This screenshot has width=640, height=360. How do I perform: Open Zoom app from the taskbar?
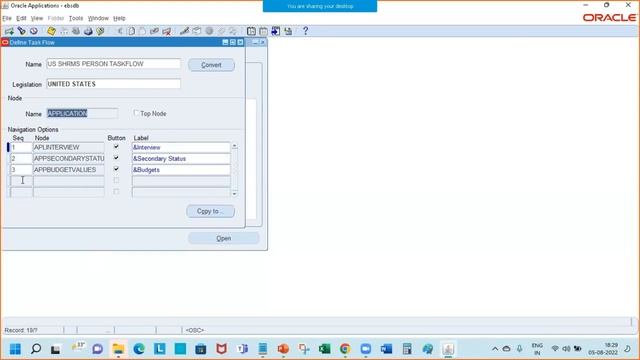[366, 349]
